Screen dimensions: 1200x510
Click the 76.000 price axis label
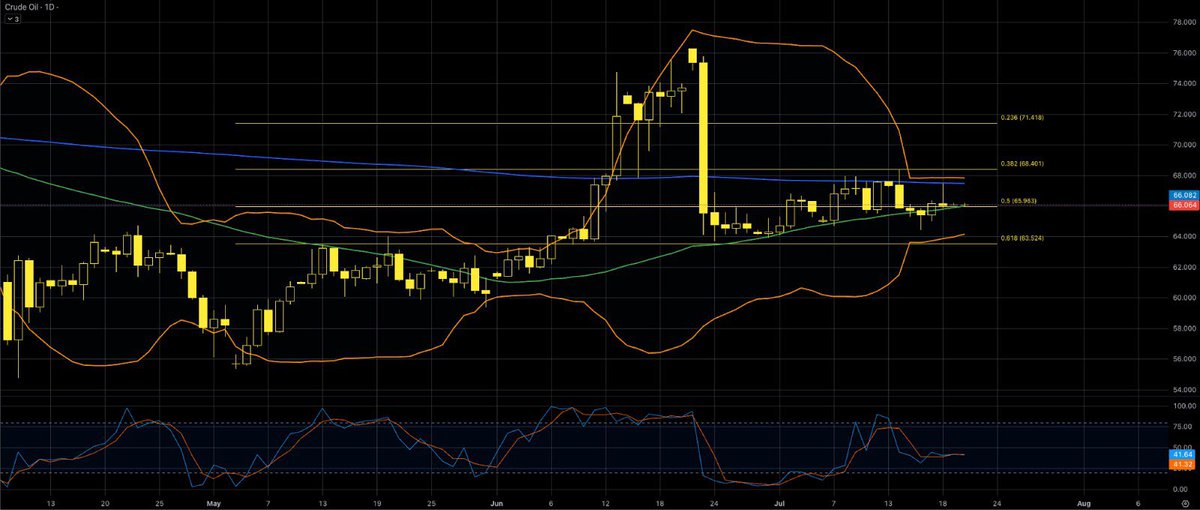click(x=1184, y=53)
